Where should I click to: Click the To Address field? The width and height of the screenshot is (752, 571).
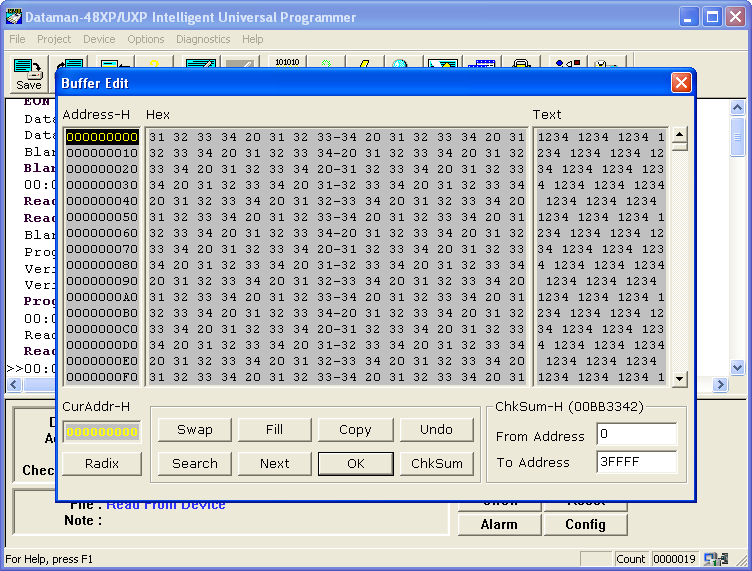pyautogui.click(x=636, y=462)
